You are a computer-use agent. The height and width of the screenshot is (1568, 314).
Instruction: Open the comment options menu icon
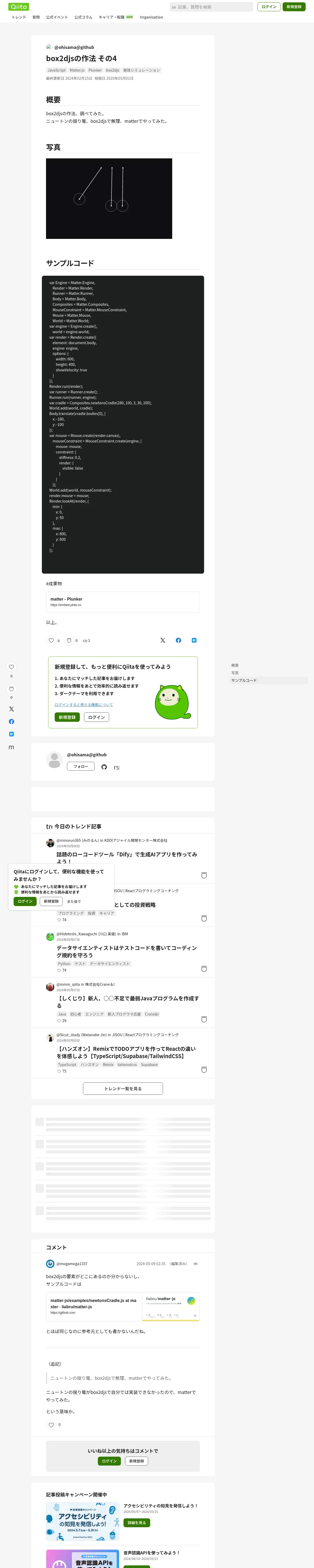[196, 1264]
